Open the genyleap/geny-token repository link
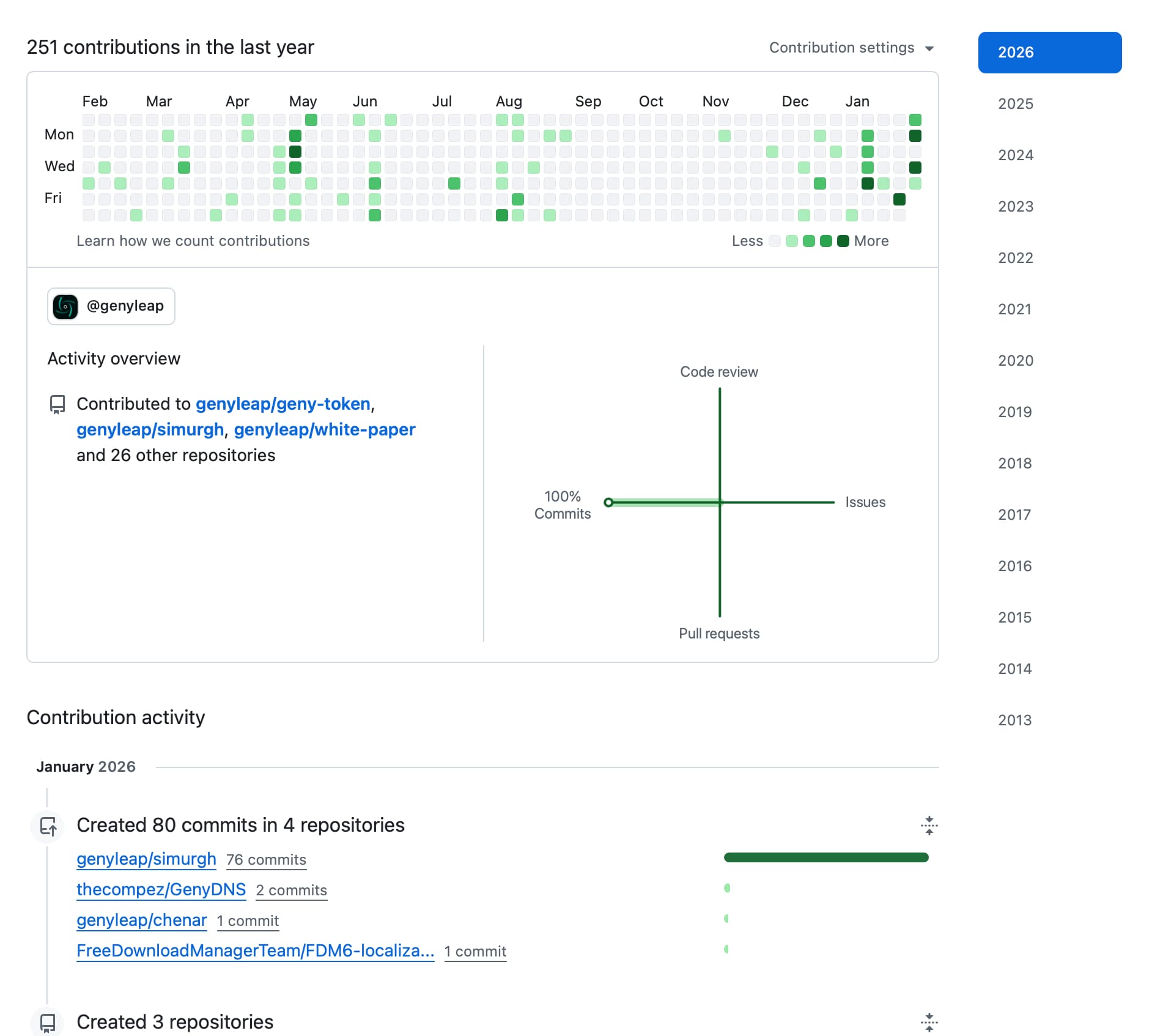This screenshot has height=1036, width=1152. click(x=282, y=404)
